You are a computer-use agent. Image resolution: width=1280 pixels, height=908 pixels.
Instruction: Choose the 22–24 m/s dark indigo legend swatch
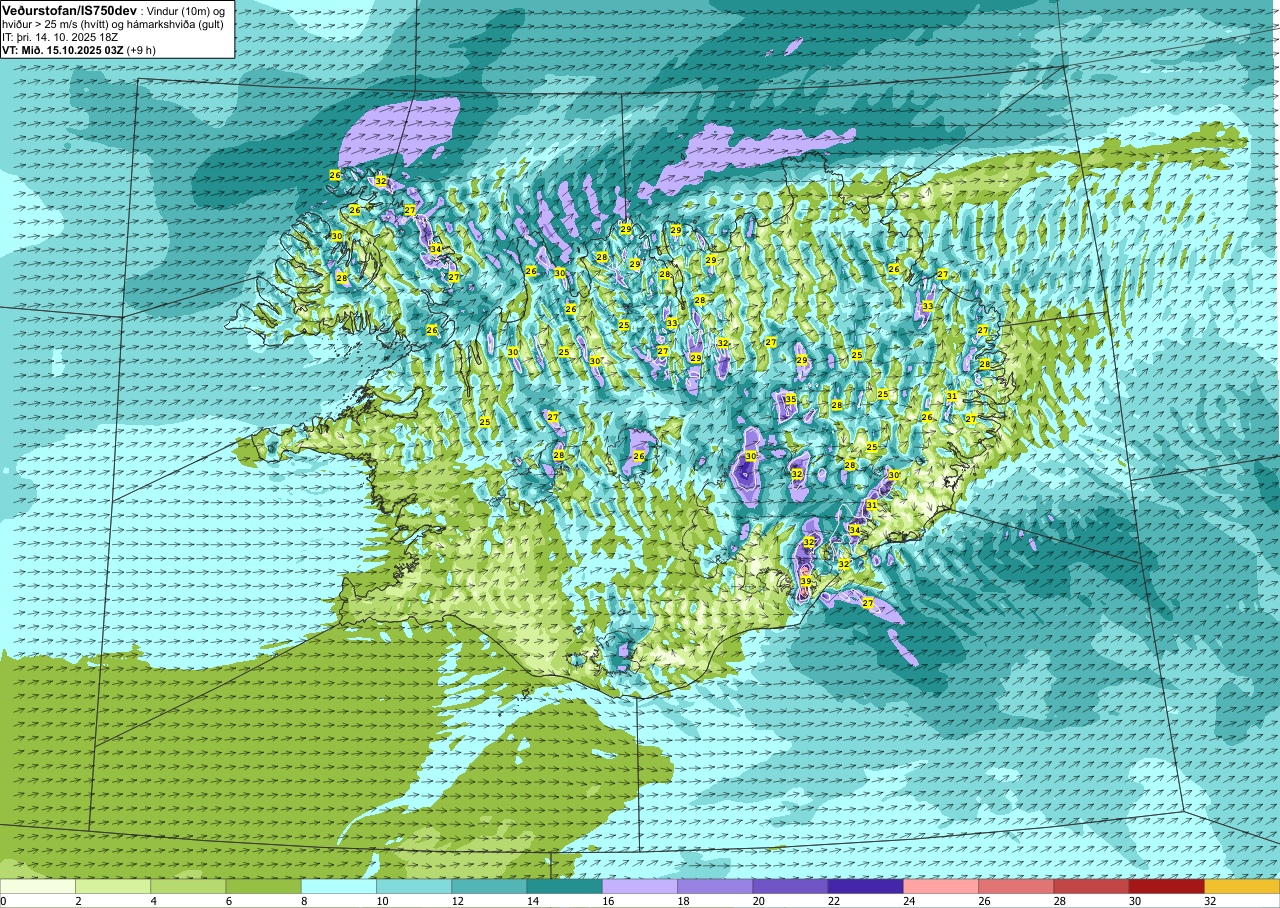pos(865,886)
